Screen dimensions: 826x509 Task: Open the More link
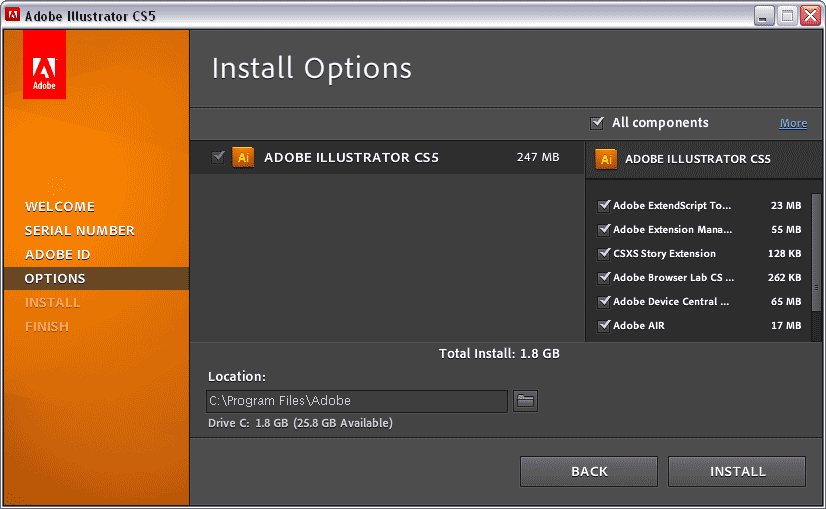pyautogui.click(x=793, y=123)
